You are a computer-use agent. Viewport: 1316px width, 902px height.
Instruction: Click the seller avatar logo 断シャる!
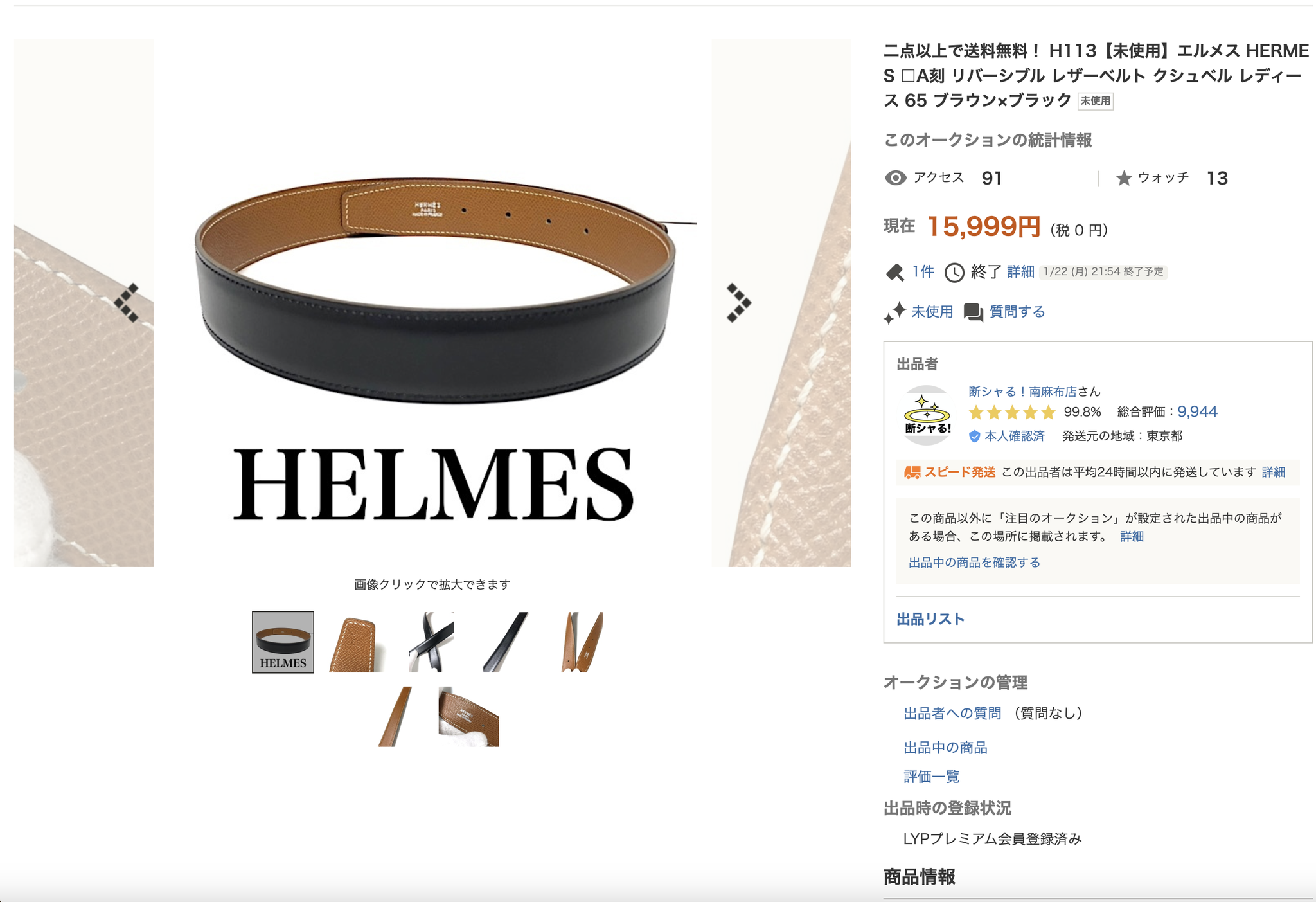pyautogui.click(x=927, y=415)
